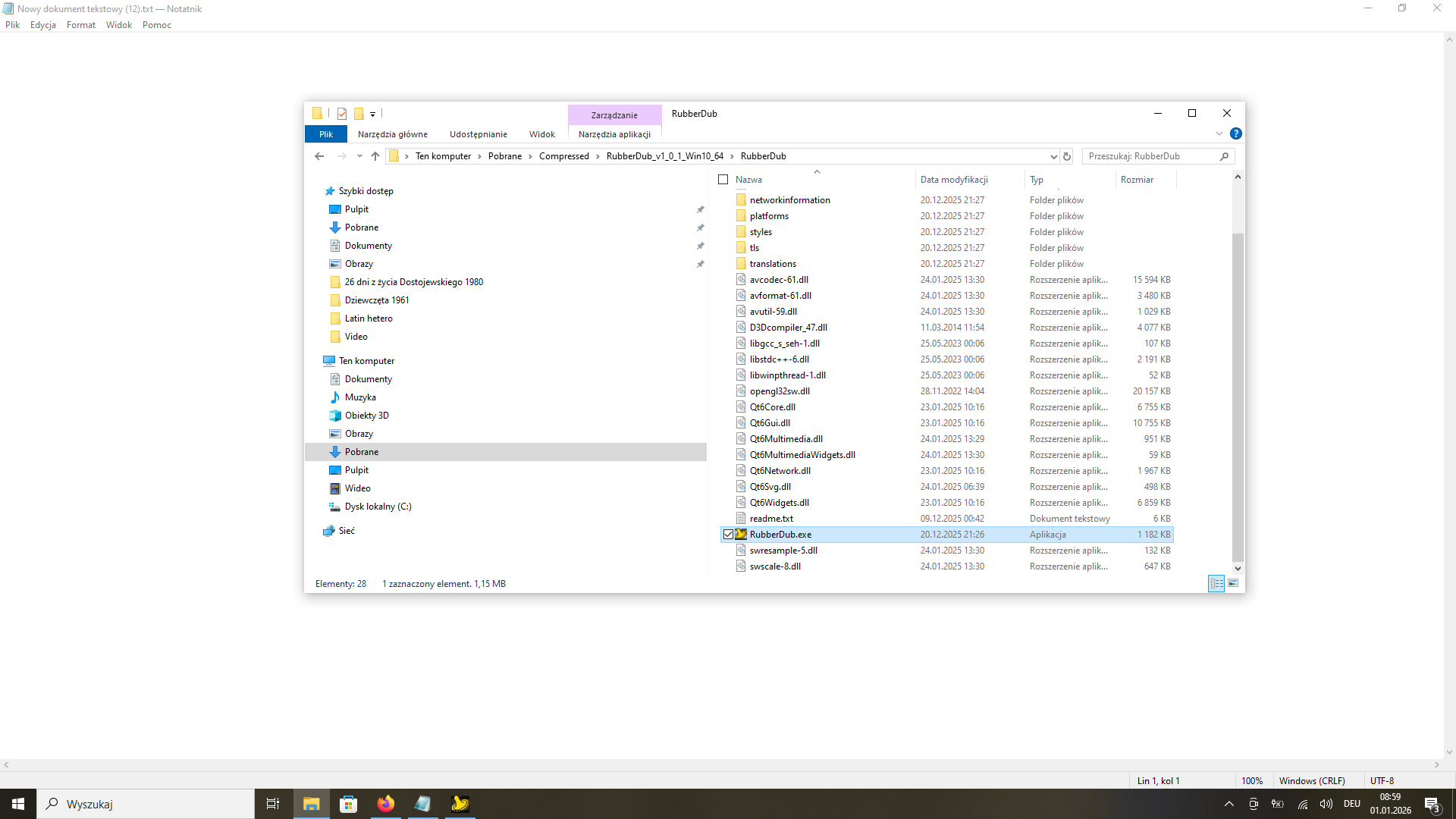Open the Widok ribbon tab
This screenshot has height=819, width=1456.
coord(541,134)
